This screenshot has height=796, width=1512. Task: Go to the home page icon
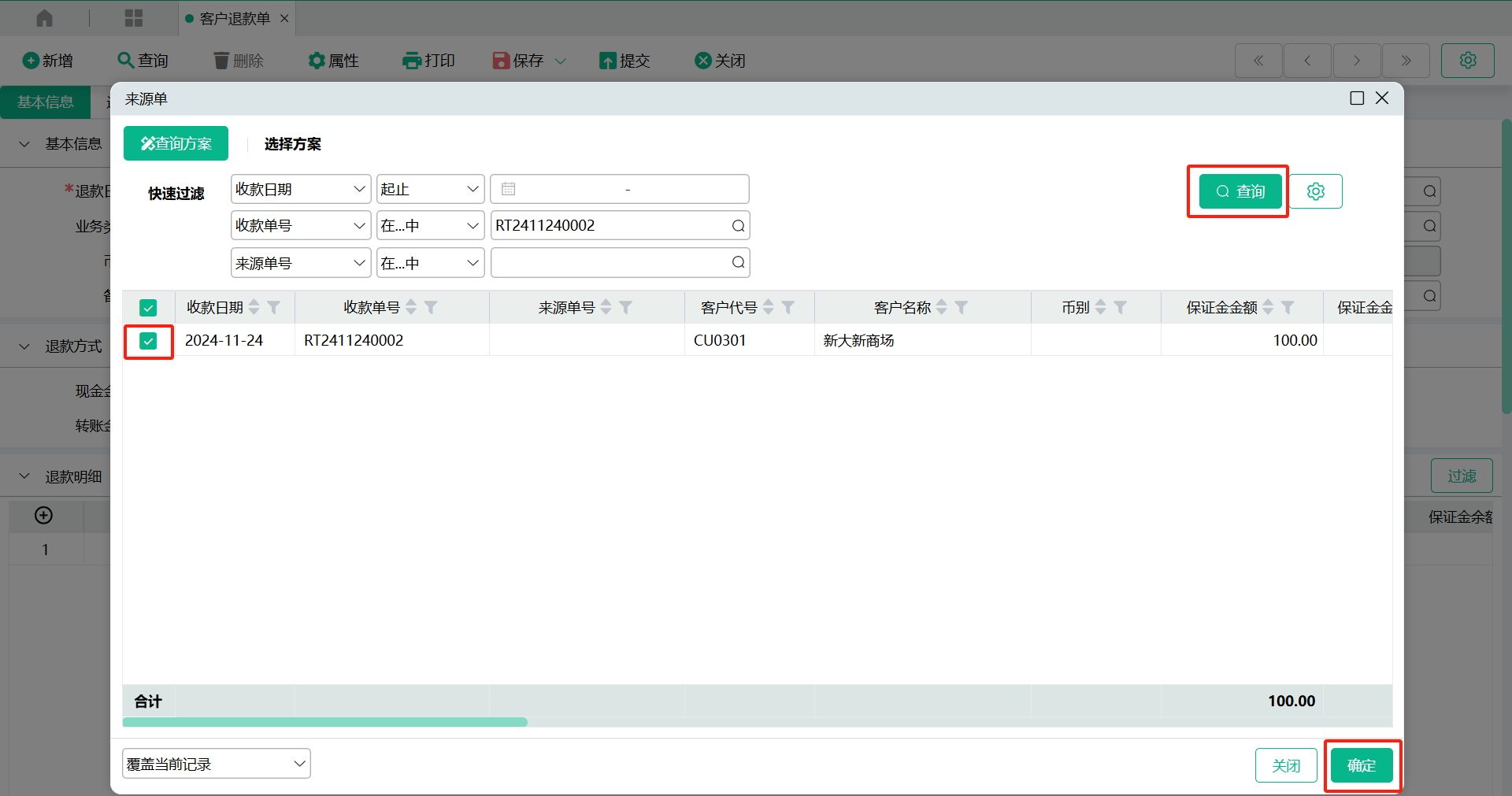(45, 18)
